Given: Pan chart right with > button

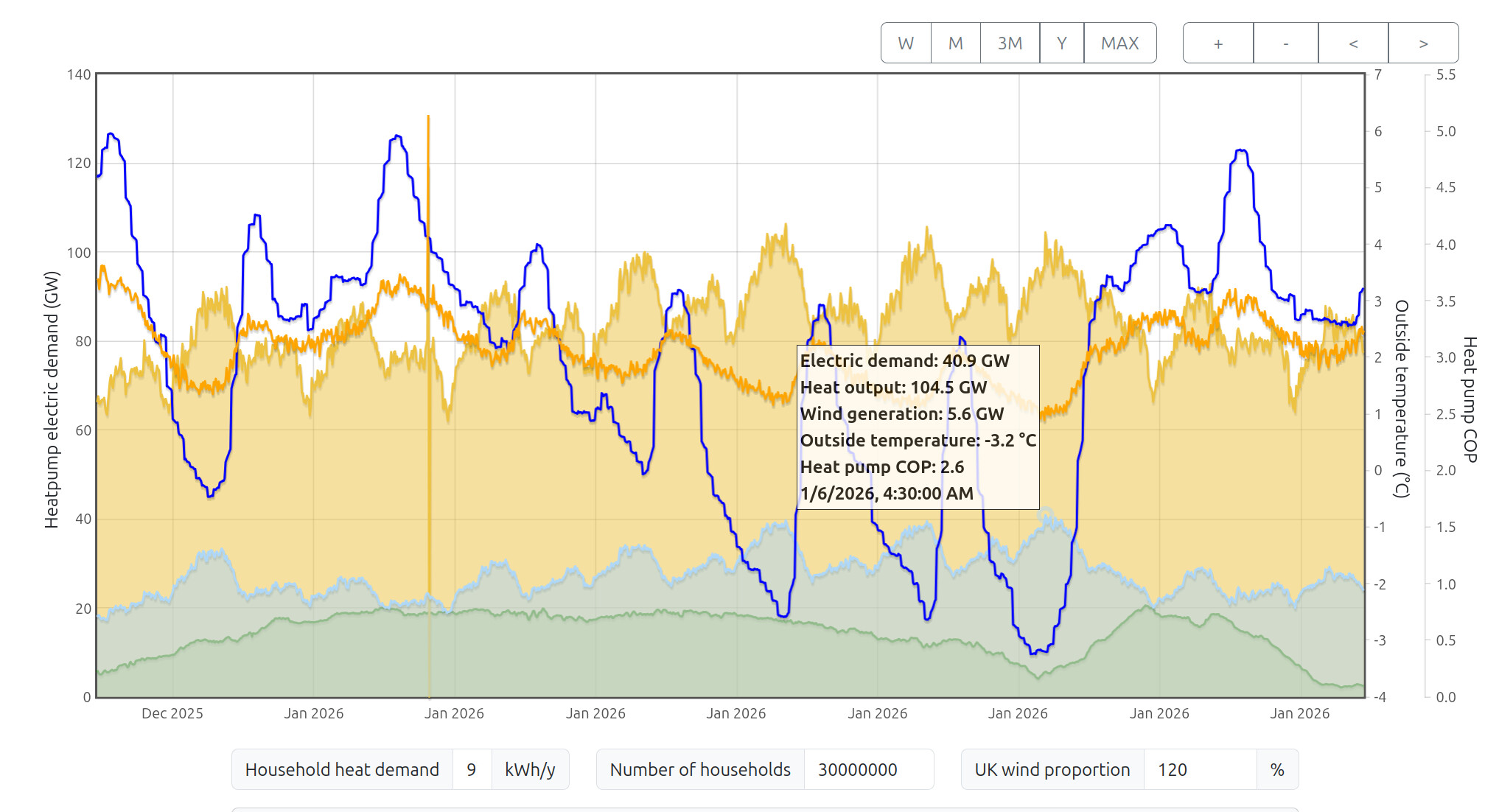Looking at the screenshot, I should pyautogui.click(x=1423, y=43).
